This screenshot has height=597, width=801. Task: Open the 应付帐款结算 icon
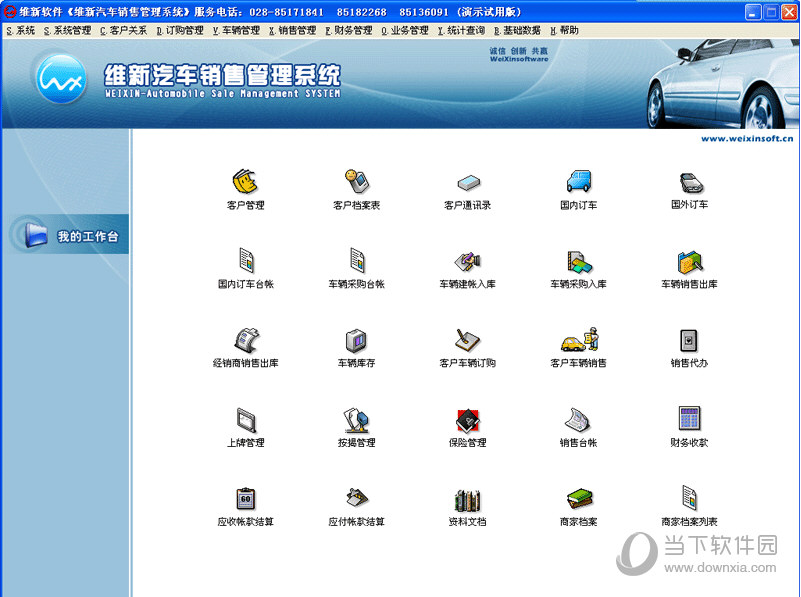tap(357, 497)
